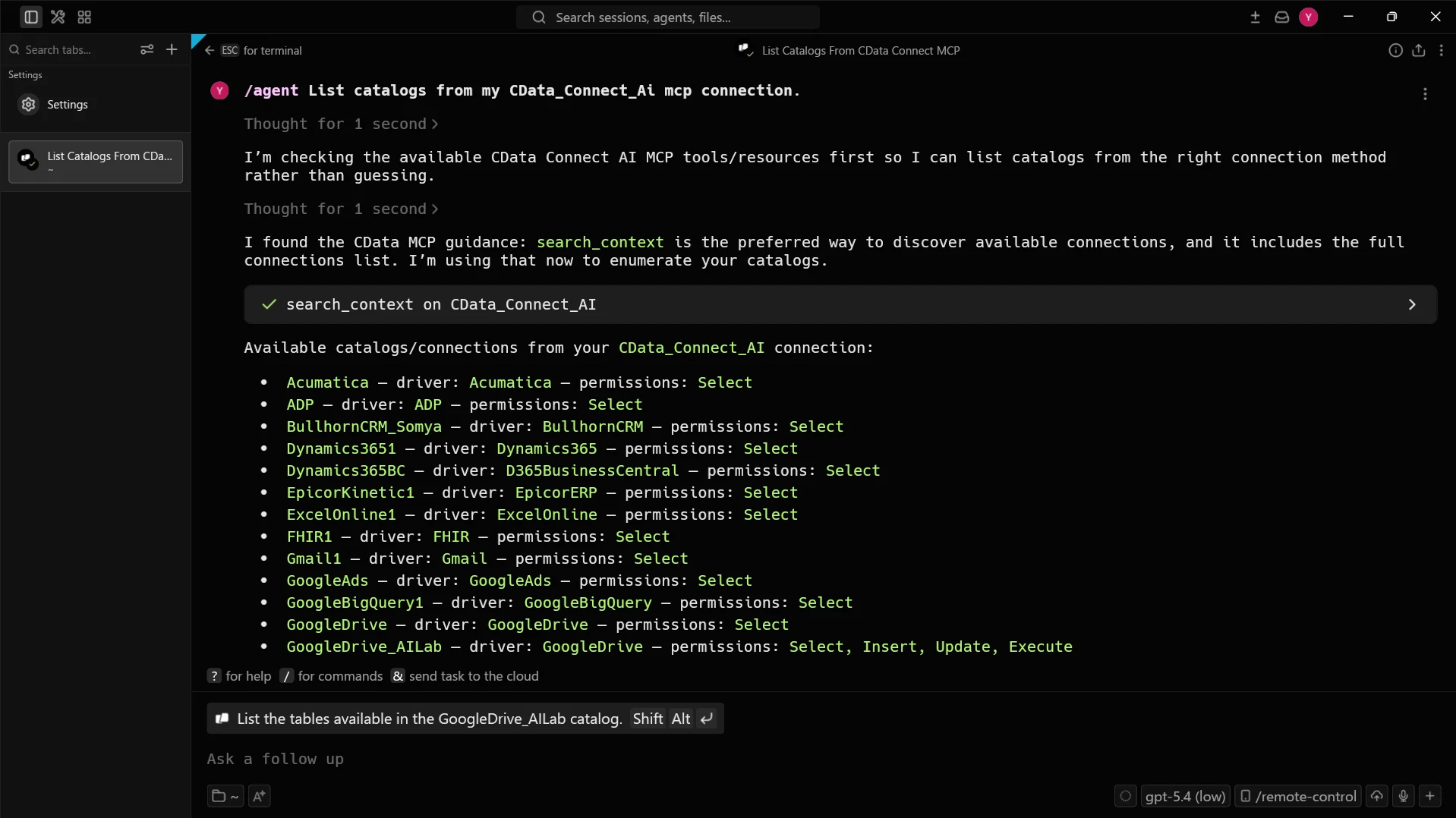The height and width of the screenshot is (818, 1456).
Task: Expand the second Thought for 1 second
Action: click(x=341, y=209)
